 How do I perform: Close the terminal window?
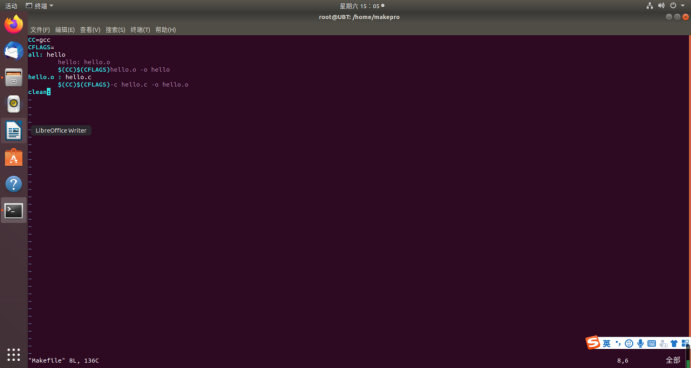685,17
